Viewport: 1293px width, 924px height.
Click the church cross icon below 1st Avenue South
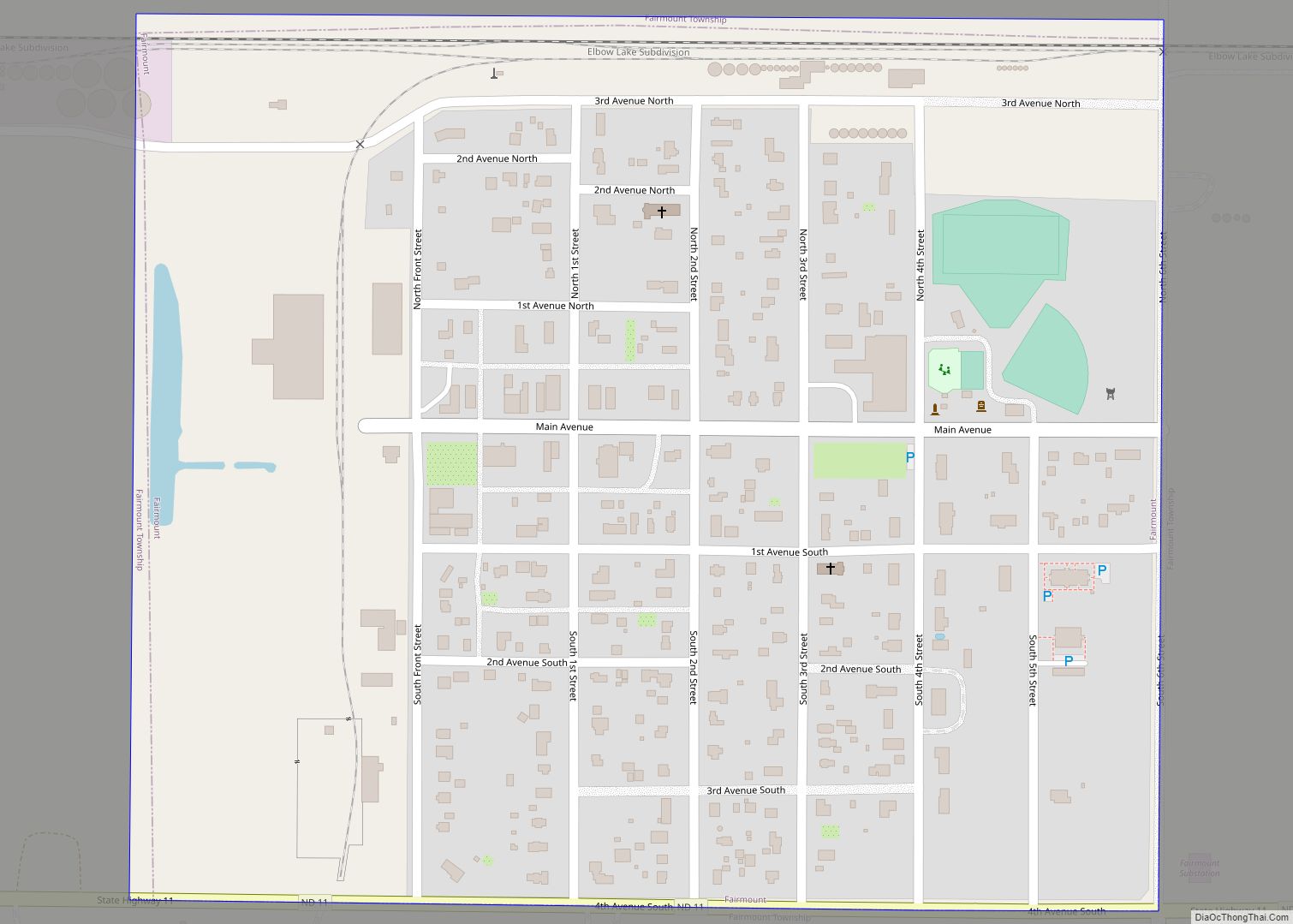(x=830, y=569)
